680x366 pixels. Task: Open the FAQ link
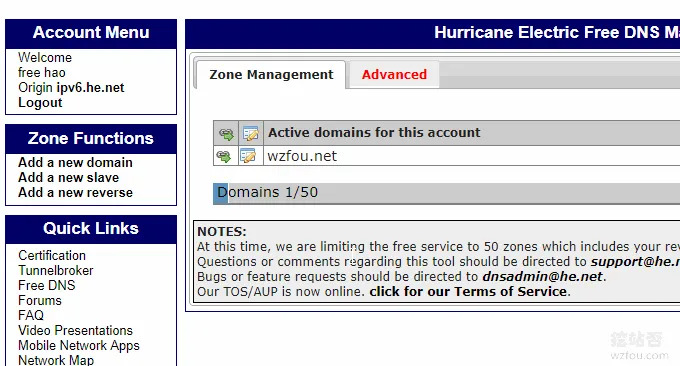(31, 315)
